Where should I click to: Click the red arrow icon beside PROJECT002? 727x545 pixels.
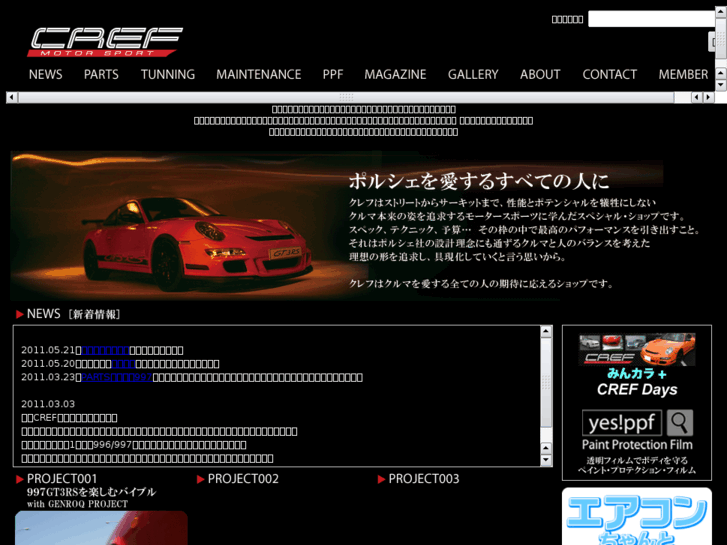click(x=200, y=479)
